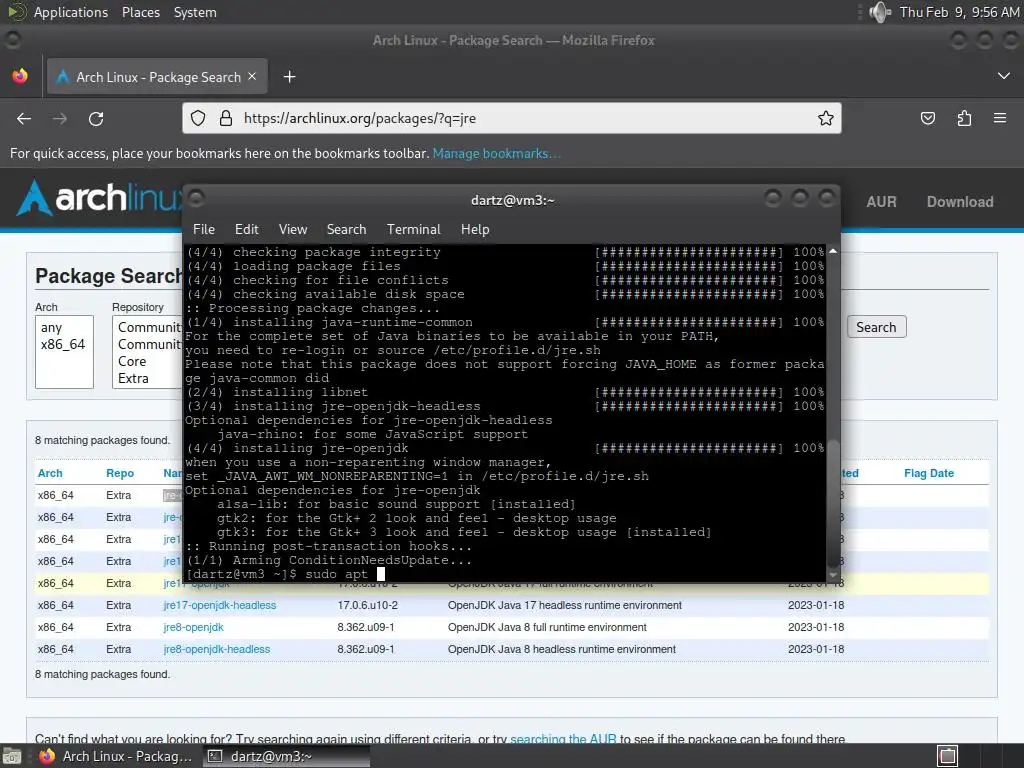Open Firefox extensions menu
Screen dimensions: 1024x768
964,118
